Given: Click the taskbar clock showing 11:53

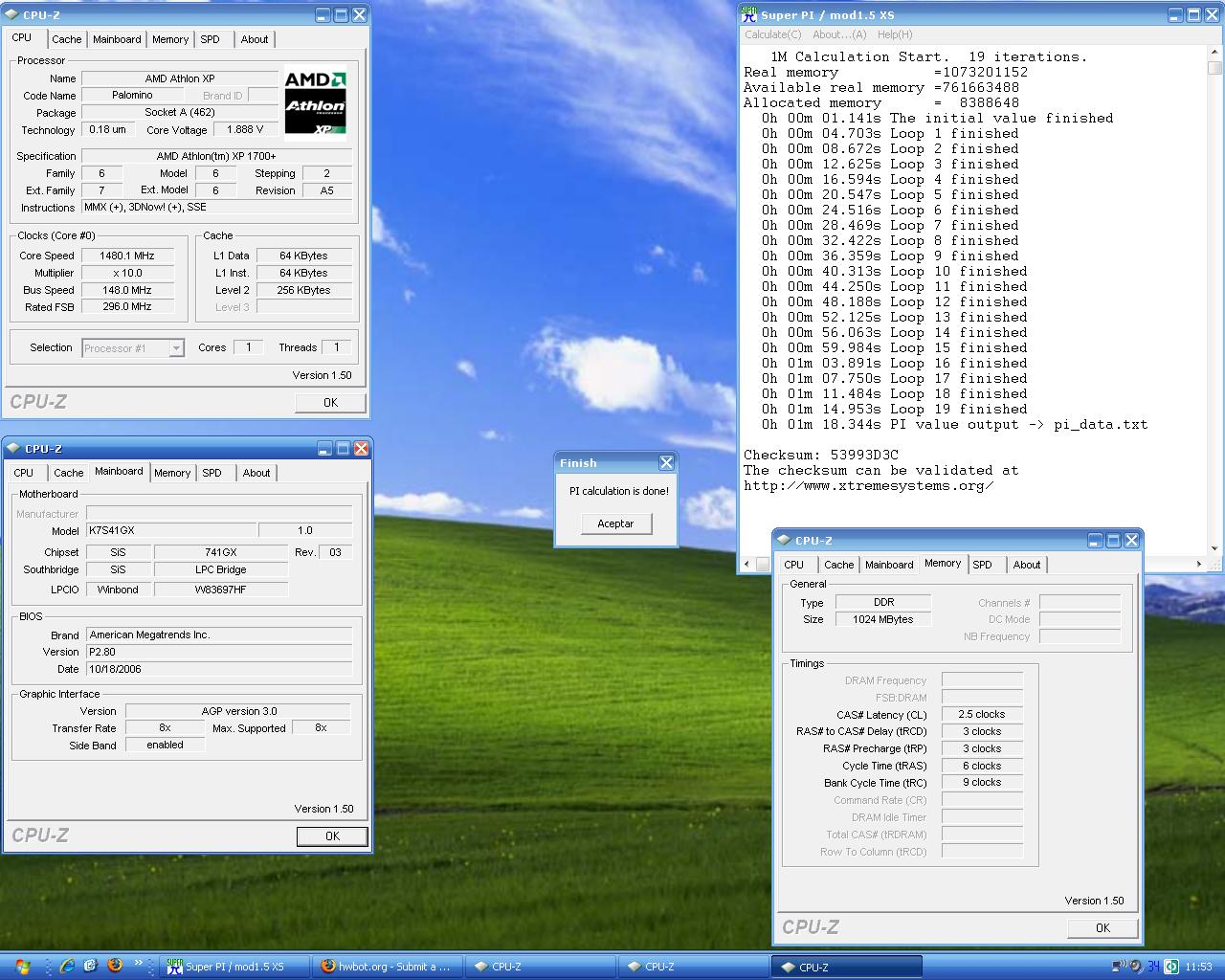Looking at the screenshot, I should (1198, 967).
